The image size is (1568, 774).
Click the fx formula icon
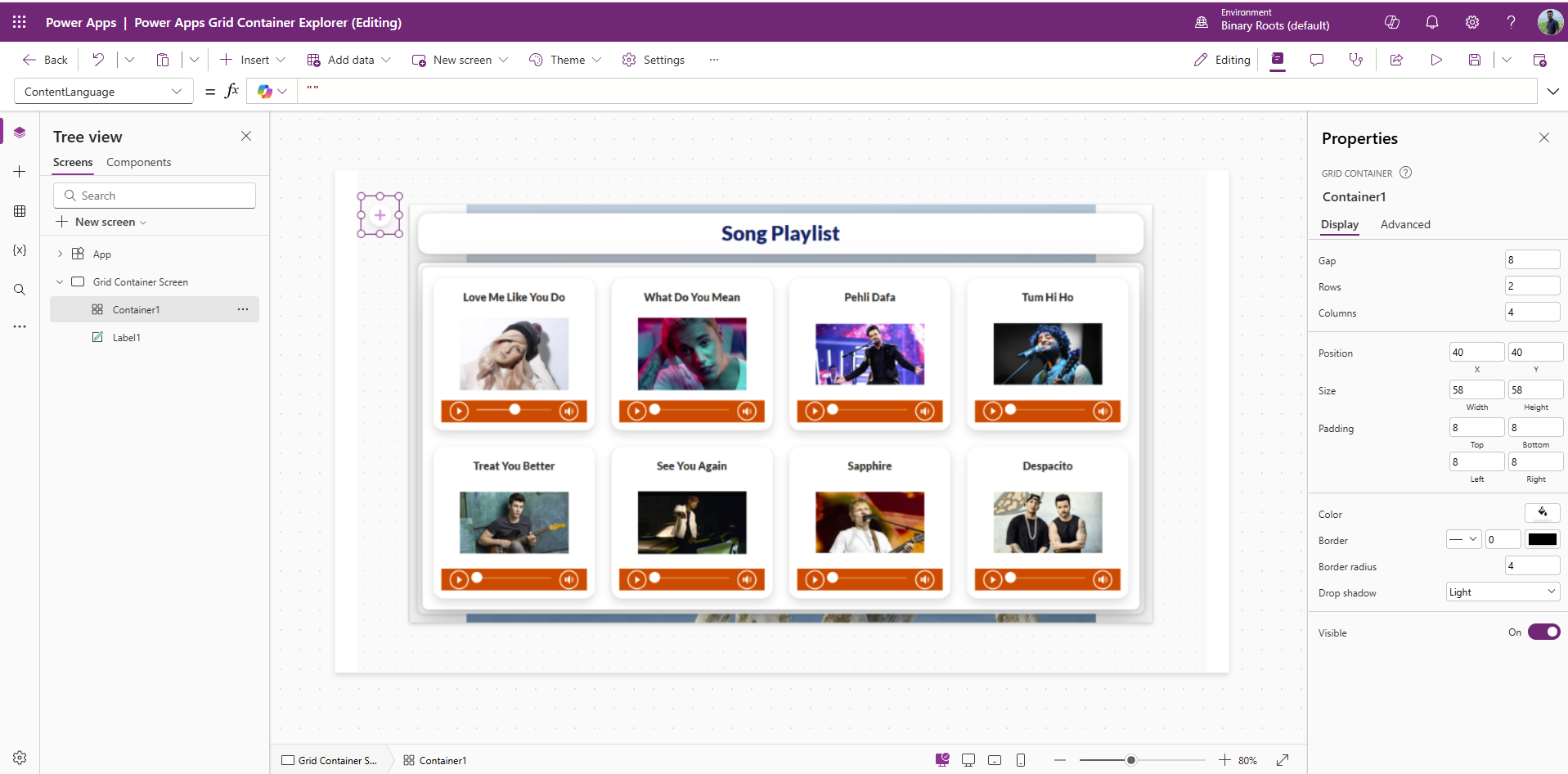[232, 91]
